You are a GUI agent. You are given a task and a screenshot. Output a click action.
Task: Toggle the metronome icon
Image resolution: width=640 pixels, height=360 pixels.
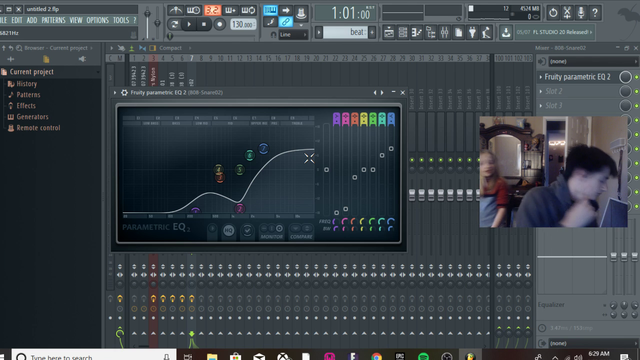click(x=176, y=10)
